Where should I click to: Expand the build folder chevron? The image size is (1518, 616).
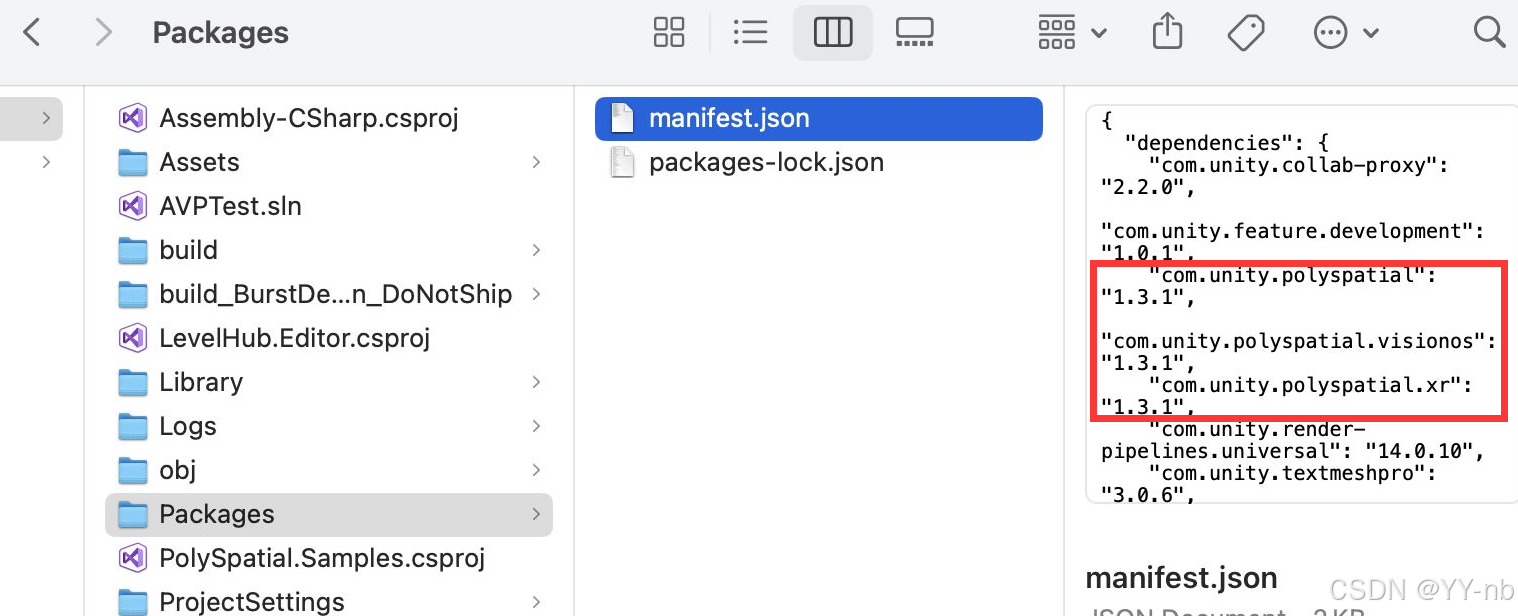pyautogui.click(x=537, y=250)
